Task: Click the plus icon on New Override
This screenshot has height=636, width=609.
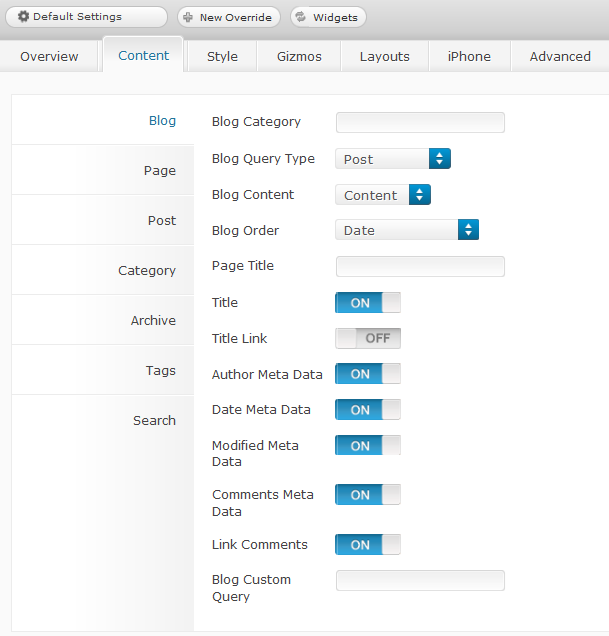Action: pyautogui.click(x=188, y=17)
